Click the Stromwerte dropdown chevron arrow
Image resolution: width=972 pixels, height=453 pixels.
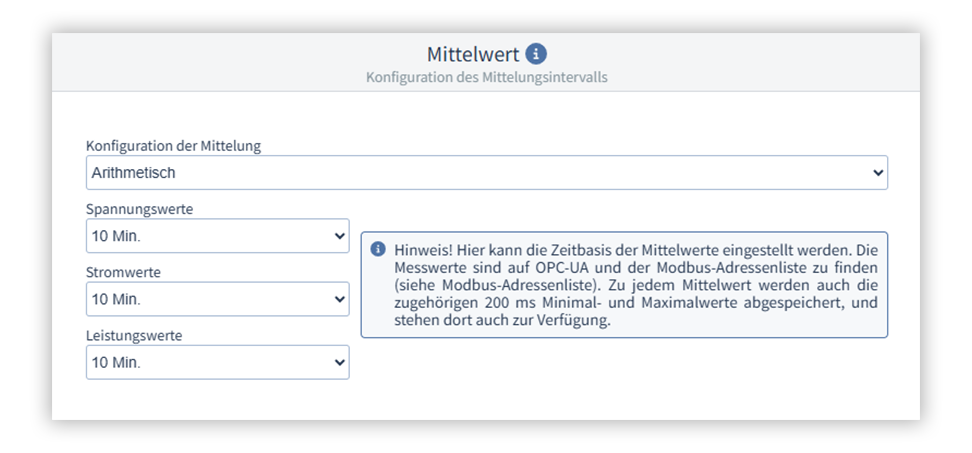pyautogui.click(x=338, y=299)
